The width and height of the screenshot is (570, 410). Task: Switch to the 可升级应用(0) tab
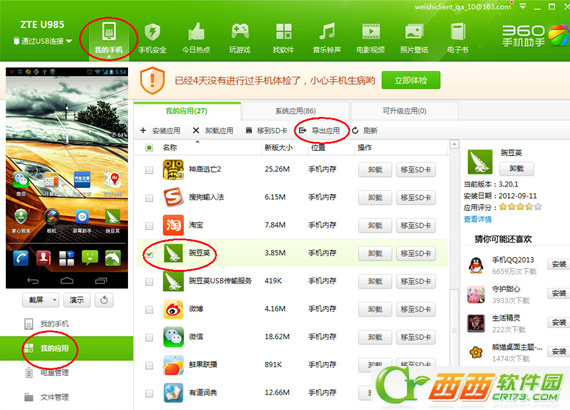click(x=404, y=111)
